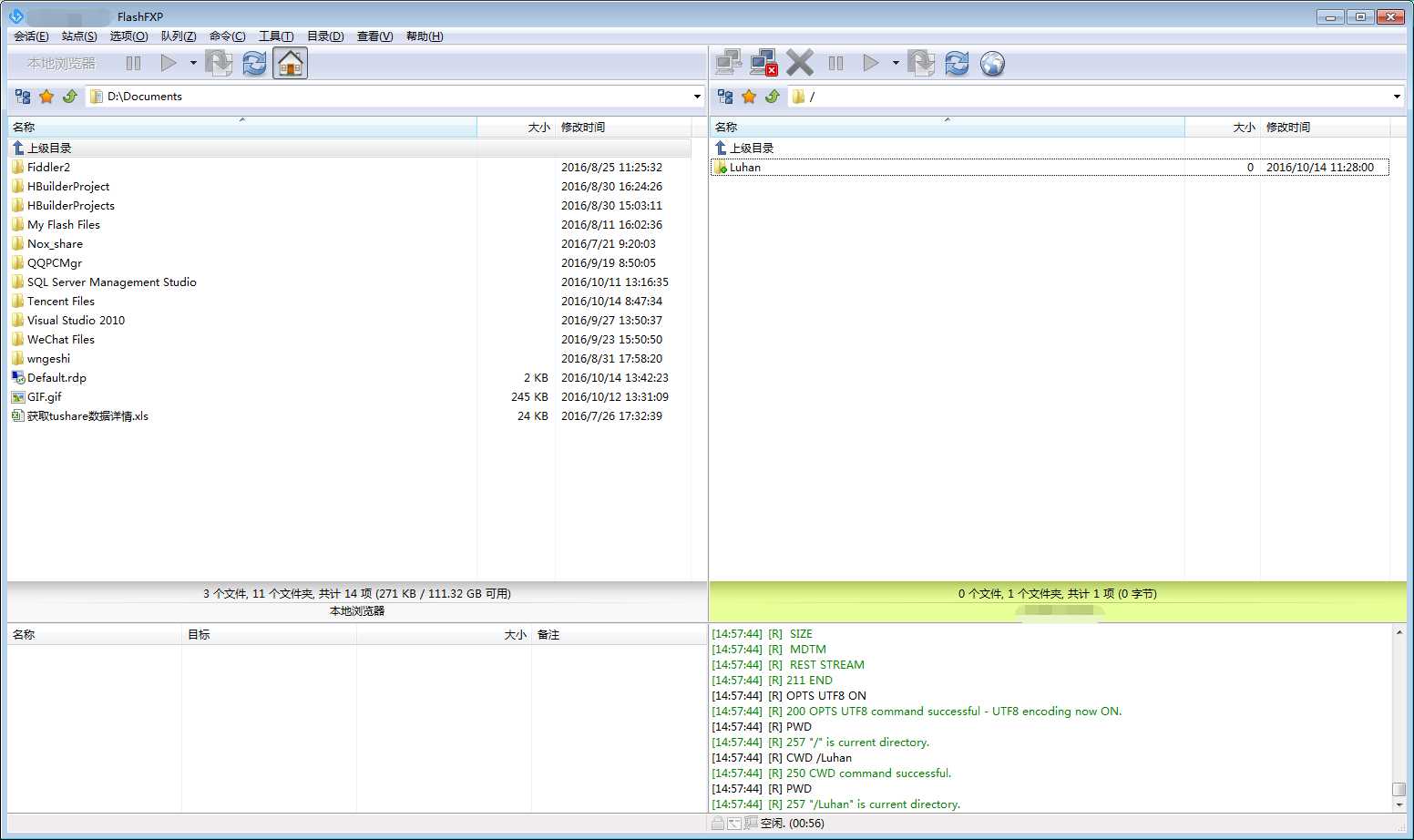
Task: Open the 工具(T) menu
Action: 276,36
